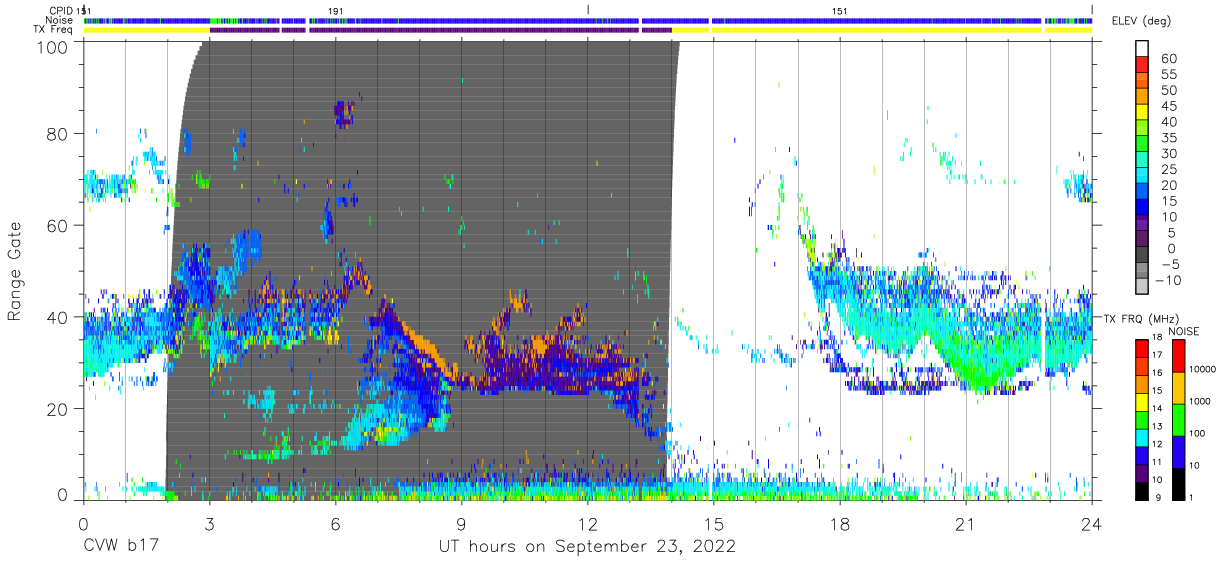Click the blue Noise strip above the plot
The height and width of the screenshot is (567, 1228).
point(587,20)
